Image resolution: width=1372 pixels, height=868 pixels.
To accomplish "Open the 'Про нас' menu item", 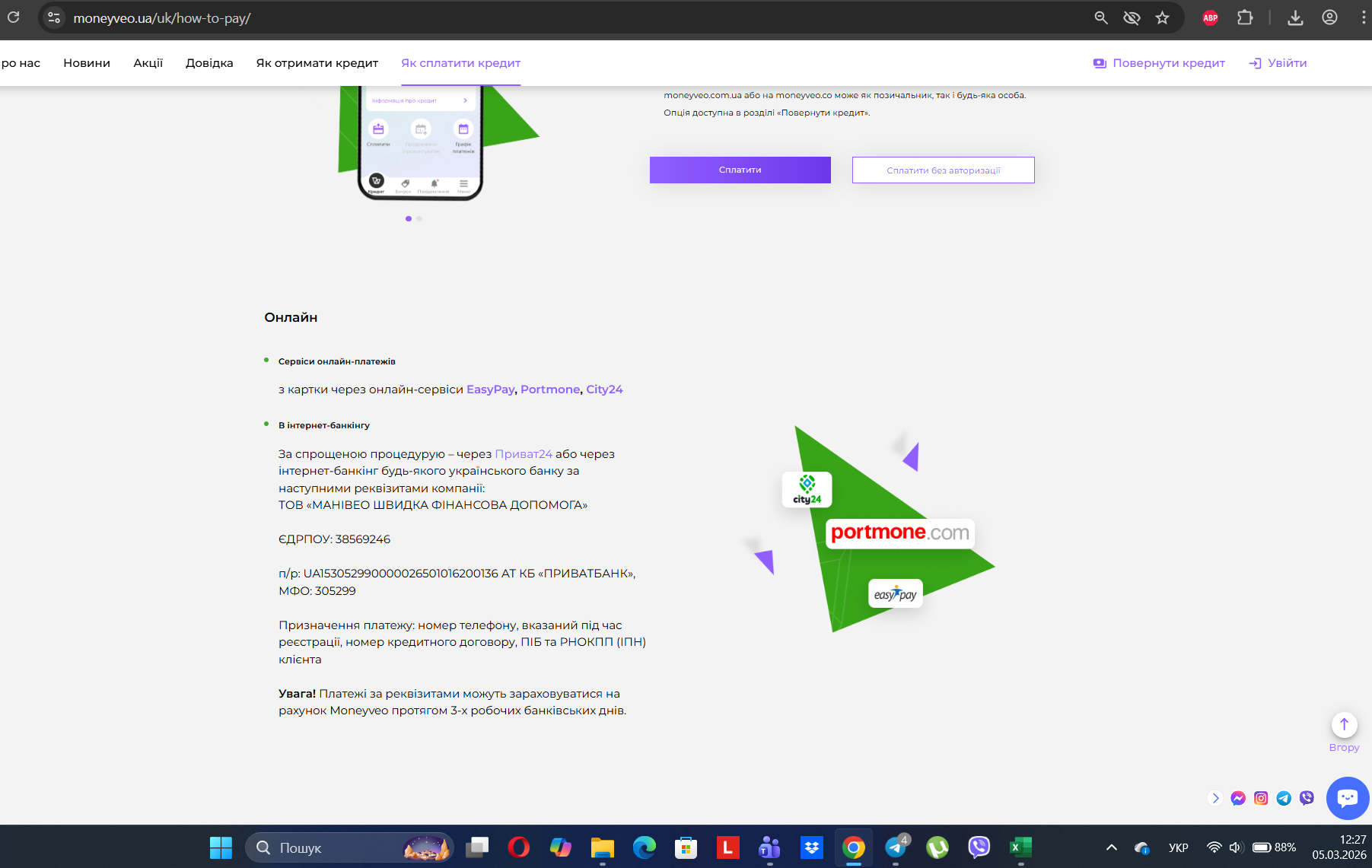I will click(21, 63).
